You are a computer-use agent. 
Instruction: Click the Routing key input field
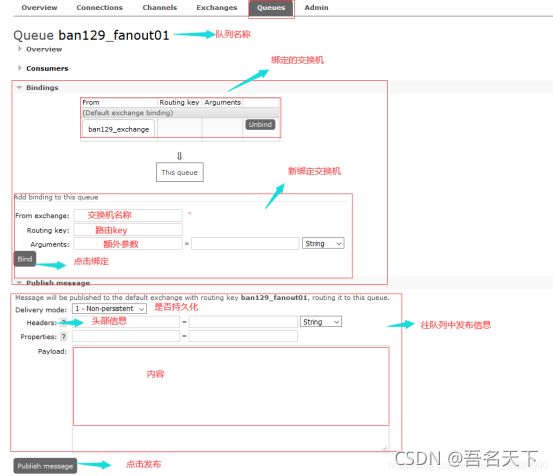(x=128, y=230)
